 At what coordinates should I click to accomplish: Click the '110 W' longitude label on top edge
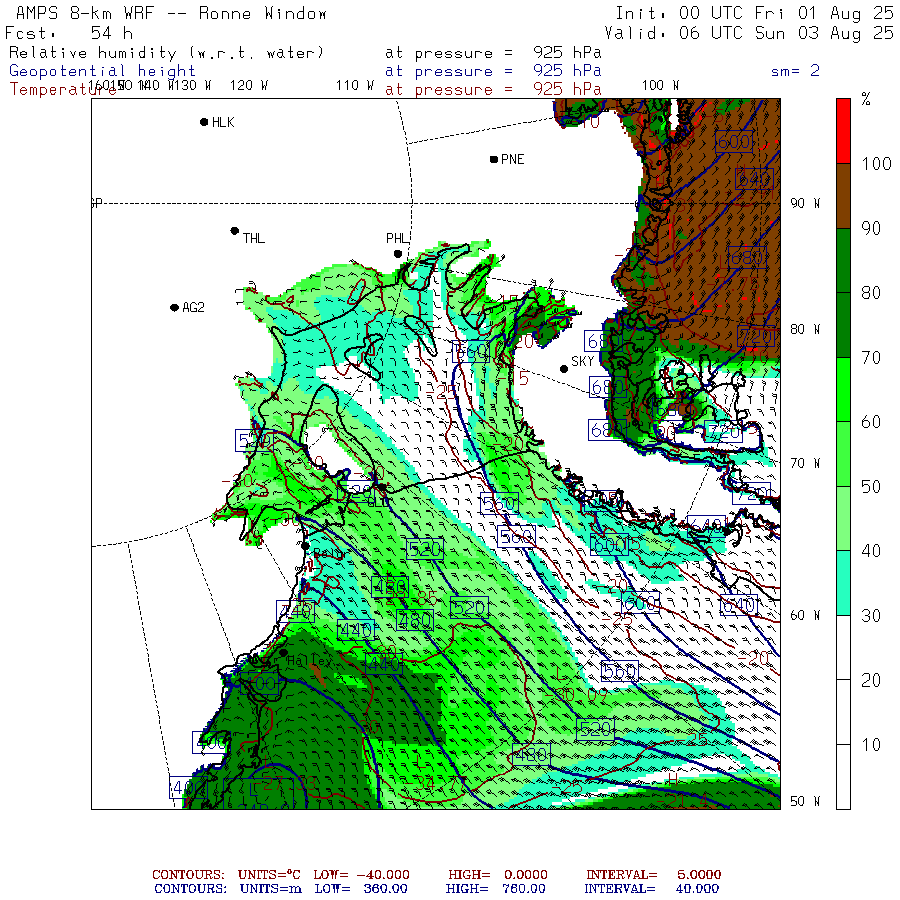click(x=355, y=86)
